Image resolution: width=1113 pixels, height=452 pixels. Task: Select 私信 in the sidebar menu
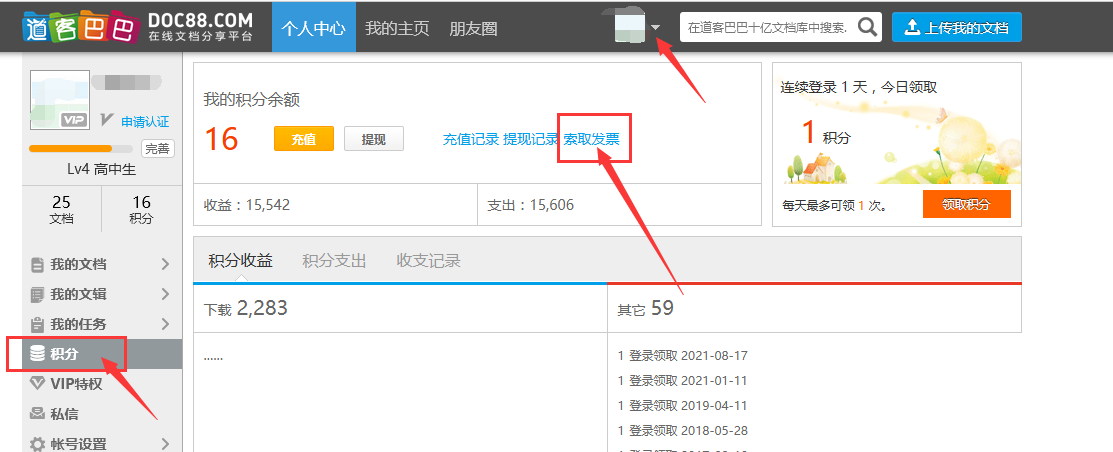[x=102, y=414]
